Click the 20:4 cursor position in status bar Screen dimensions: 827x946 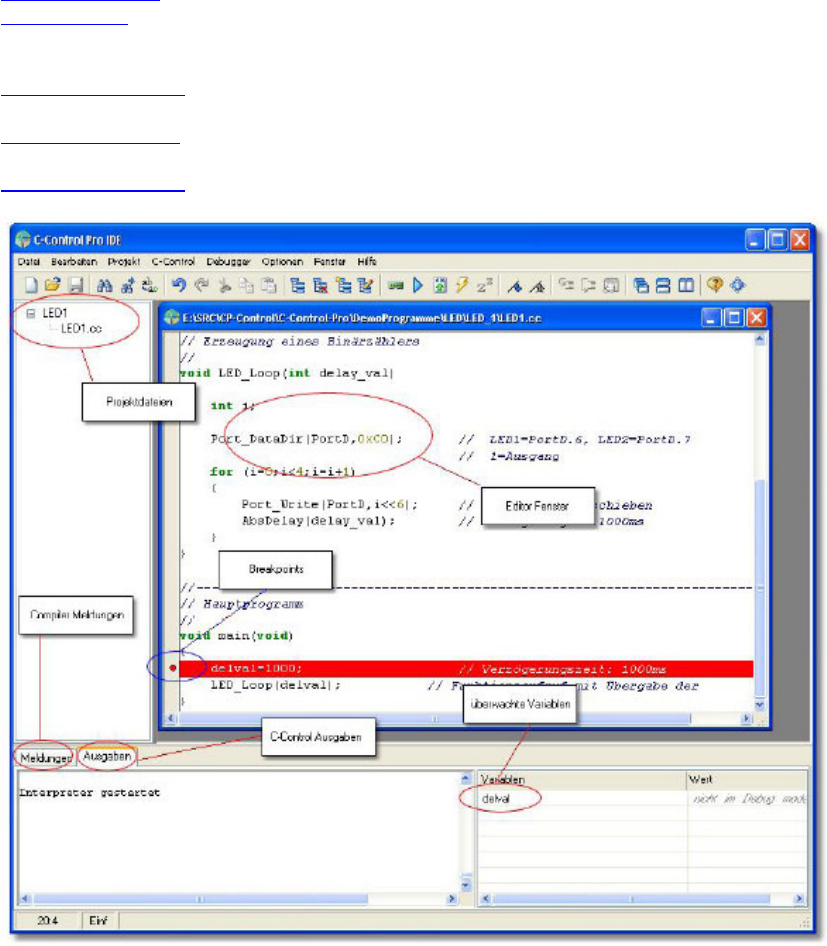[x=48, y=921]
